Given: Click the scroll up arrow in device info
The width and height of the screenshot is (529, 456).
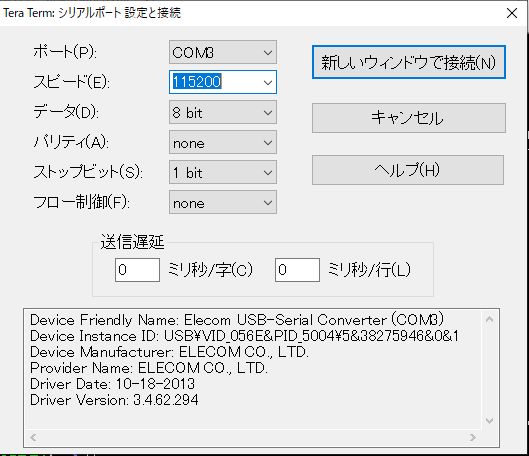Looking at the screenshot, I should (490, 319).
